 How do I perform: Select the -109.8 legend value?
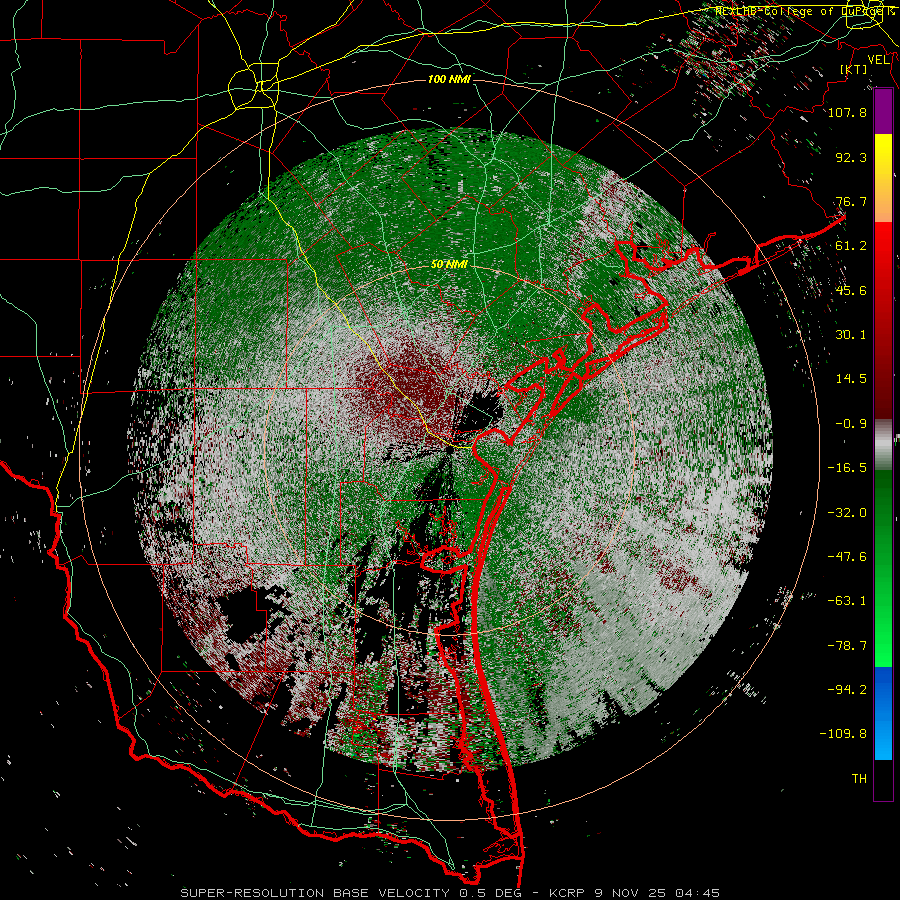coord(843,734)
